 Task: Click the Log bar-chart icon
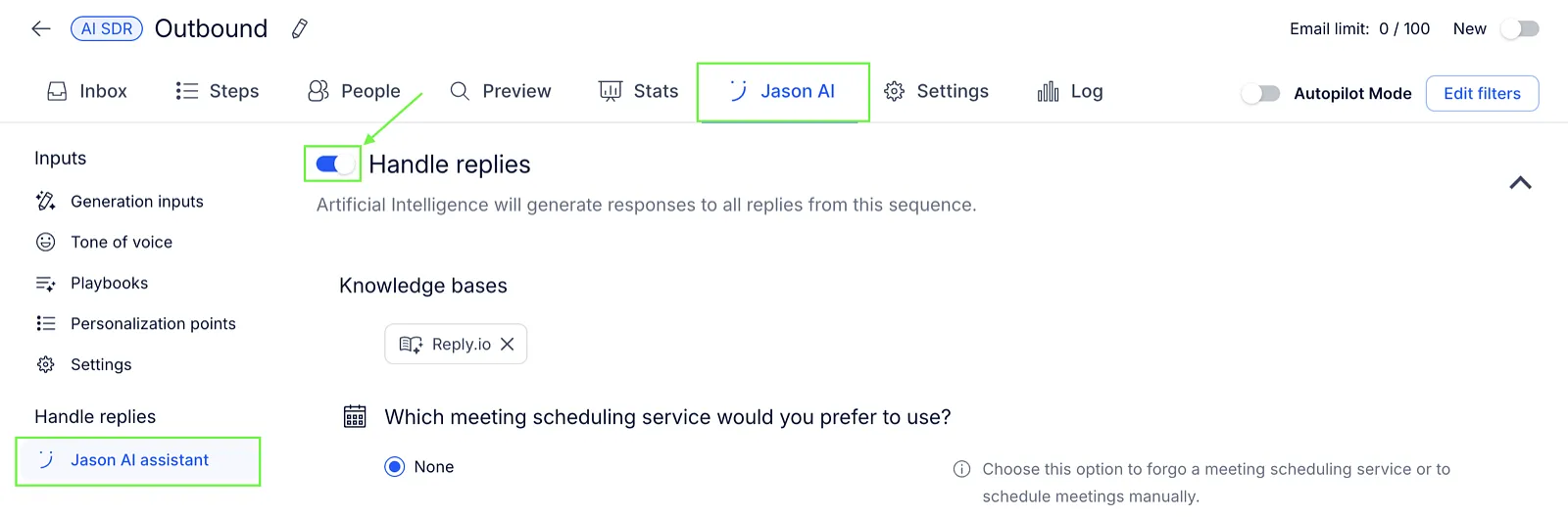click(x=1048, y=91)
